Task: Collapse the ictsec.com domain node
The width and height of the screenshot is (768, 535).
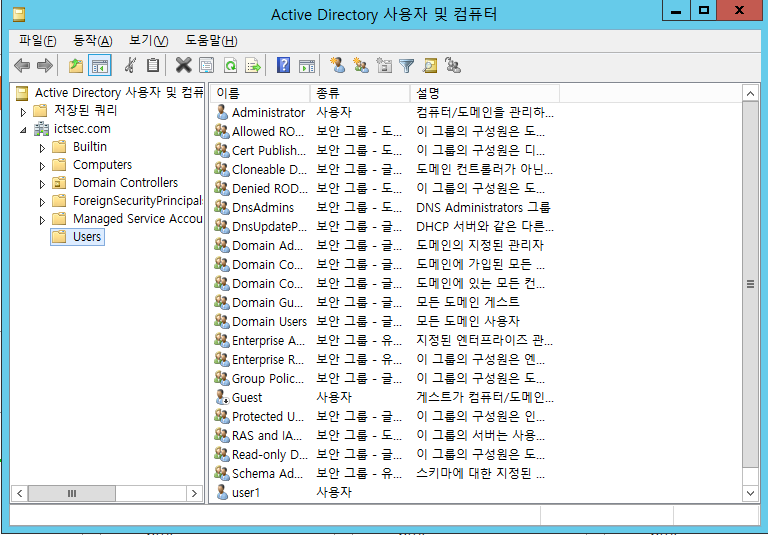Action: click(x=23, y=130)
